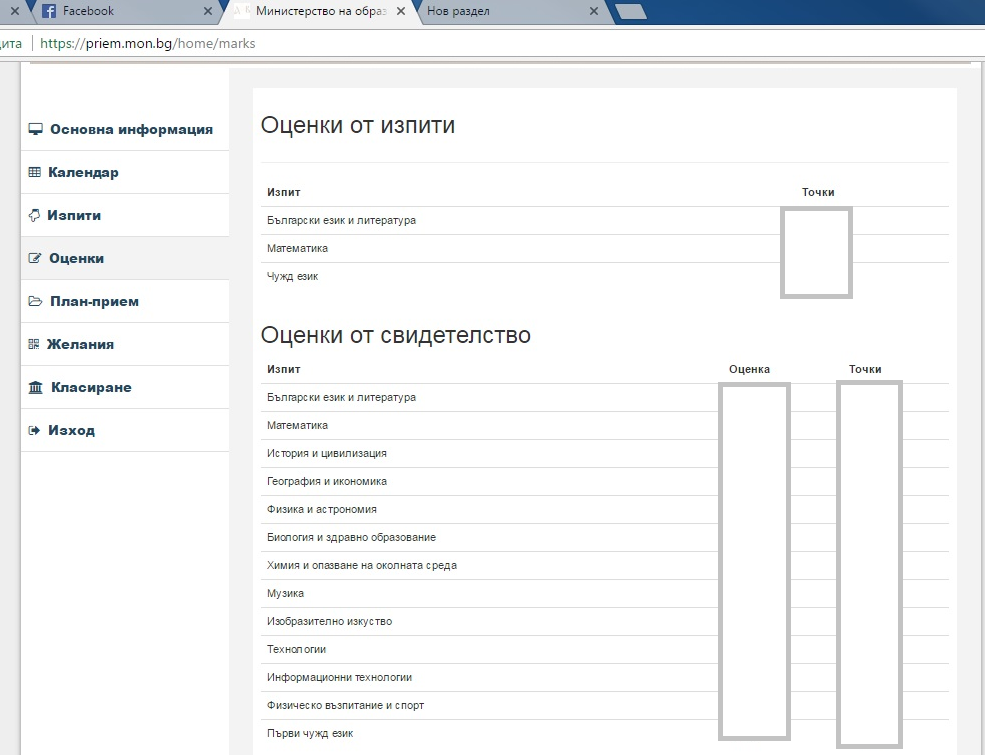Image resolution: width=985 pixels, height=755 pixels.
Task: Open the Основна информация sidebar link
Action: point(131,129)
